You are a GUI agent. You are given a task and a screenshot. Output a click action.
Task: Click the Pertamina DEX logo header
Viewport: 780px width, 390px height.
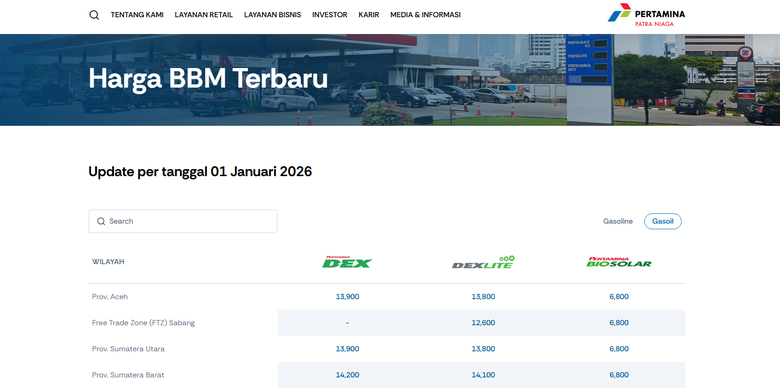click(347, 262)
